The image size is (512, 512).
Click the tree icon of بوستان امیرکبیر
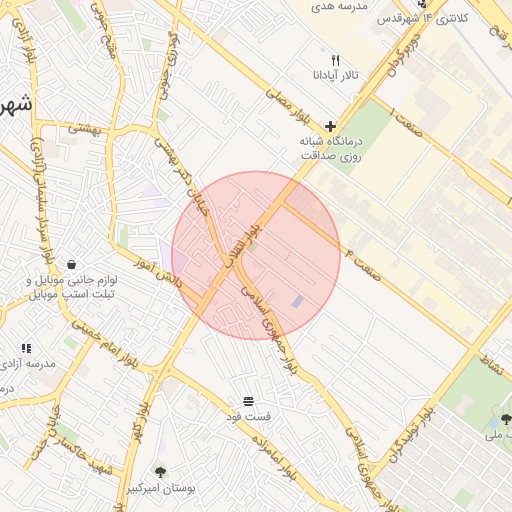coord(160,472)
